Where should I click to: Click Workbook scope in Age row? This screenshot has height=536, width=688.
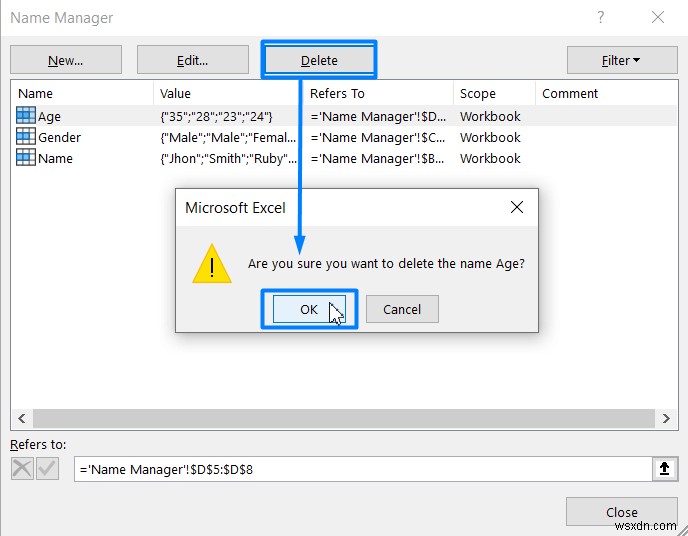(490, 116)
